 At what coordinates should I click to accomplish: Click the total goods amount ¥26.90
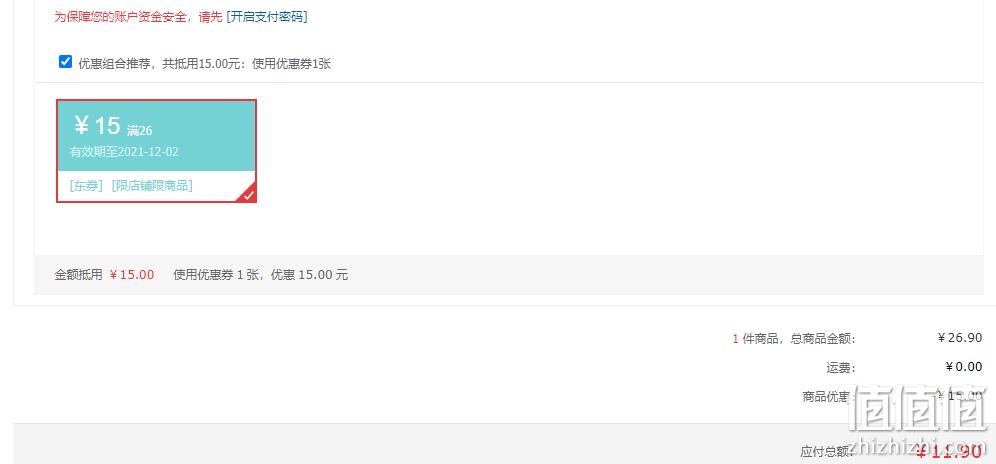960,338
